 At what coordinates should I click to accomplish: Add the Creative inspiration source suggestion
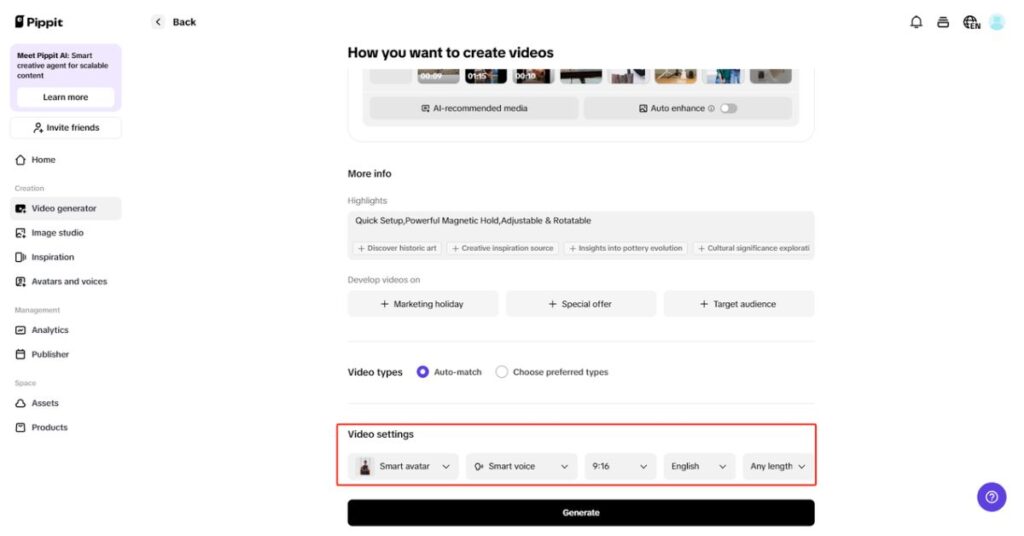pyautogui.click(x=502, y=249)
